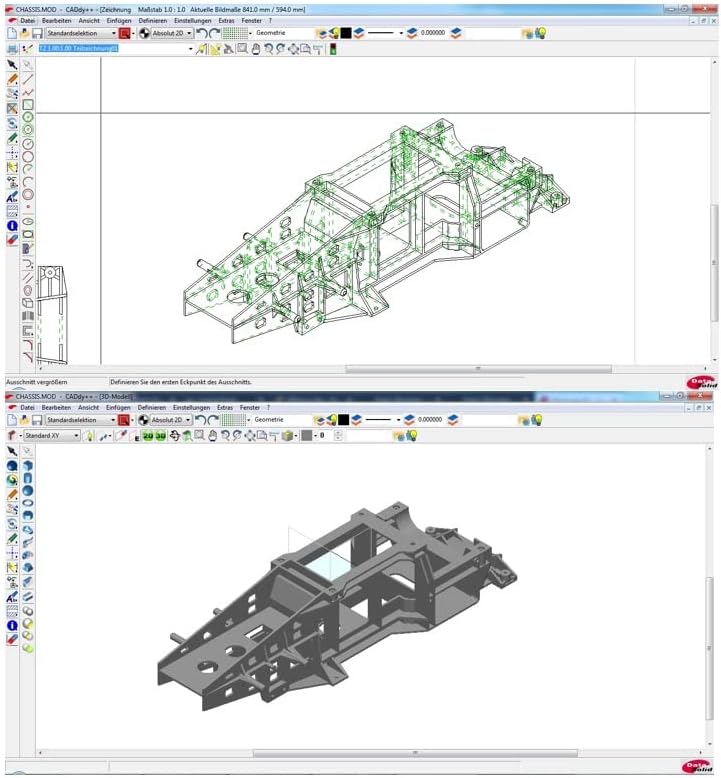Click the line width 0.000000 input field
This screenshot has width=721, height=778.
[x=432, y=33]
